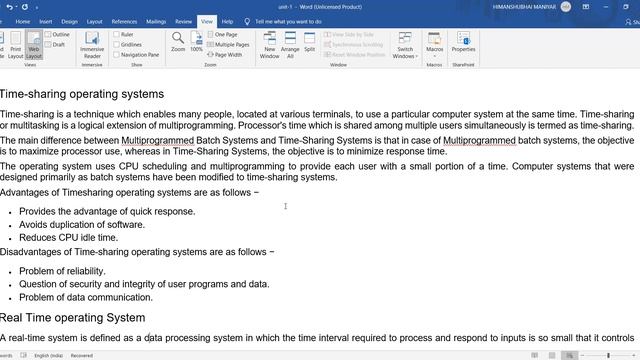Click the proofing status bar icon

click(x=23, y=356)
